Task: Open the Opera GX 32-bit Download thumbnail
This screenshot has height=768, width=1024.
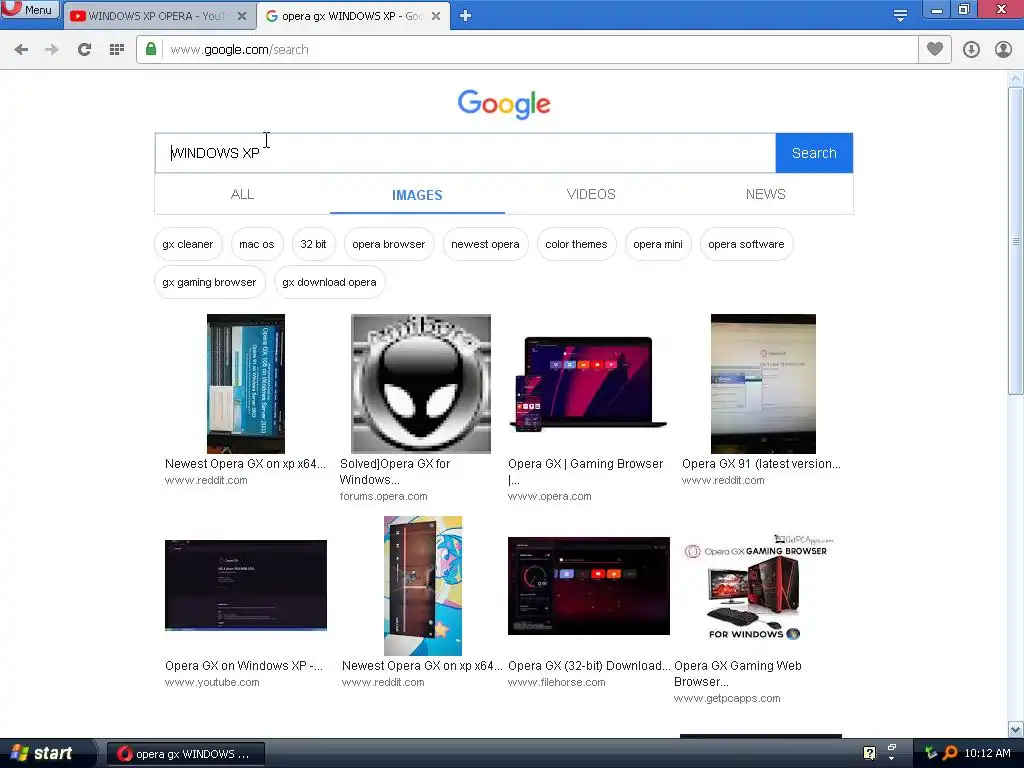Action: [x=588, y=586]
